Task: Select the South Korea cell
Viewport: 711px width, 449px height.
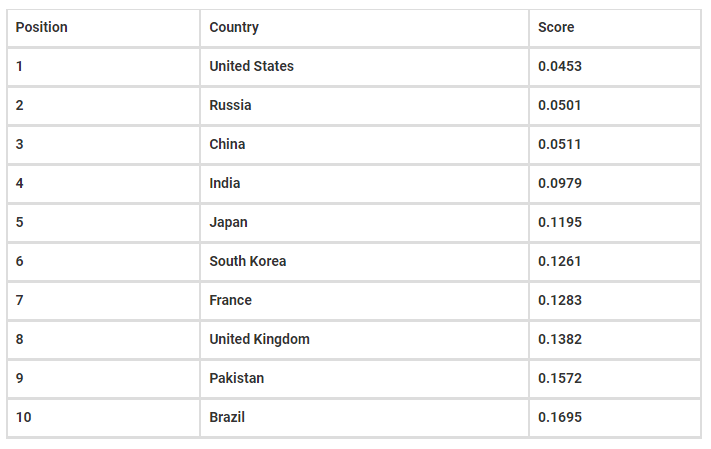Action: (248, 261)
